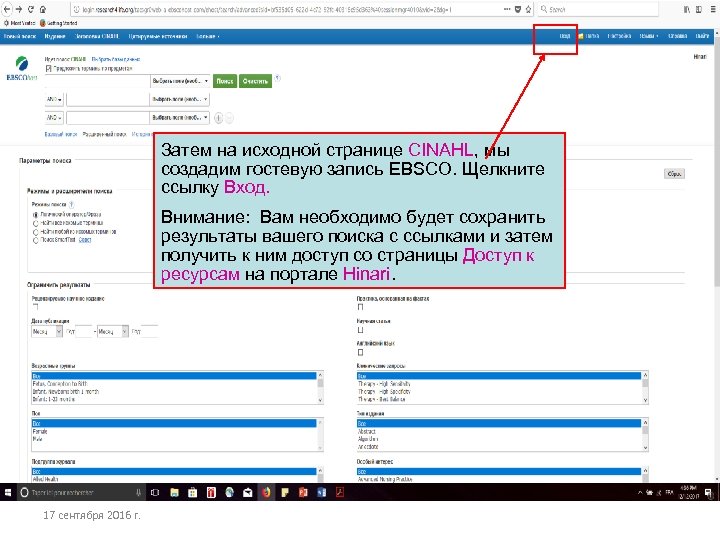The height and width of the screenshot is (540, 720).
Task: Open the Firefox Library icon
Action: [x=687, y=9]
